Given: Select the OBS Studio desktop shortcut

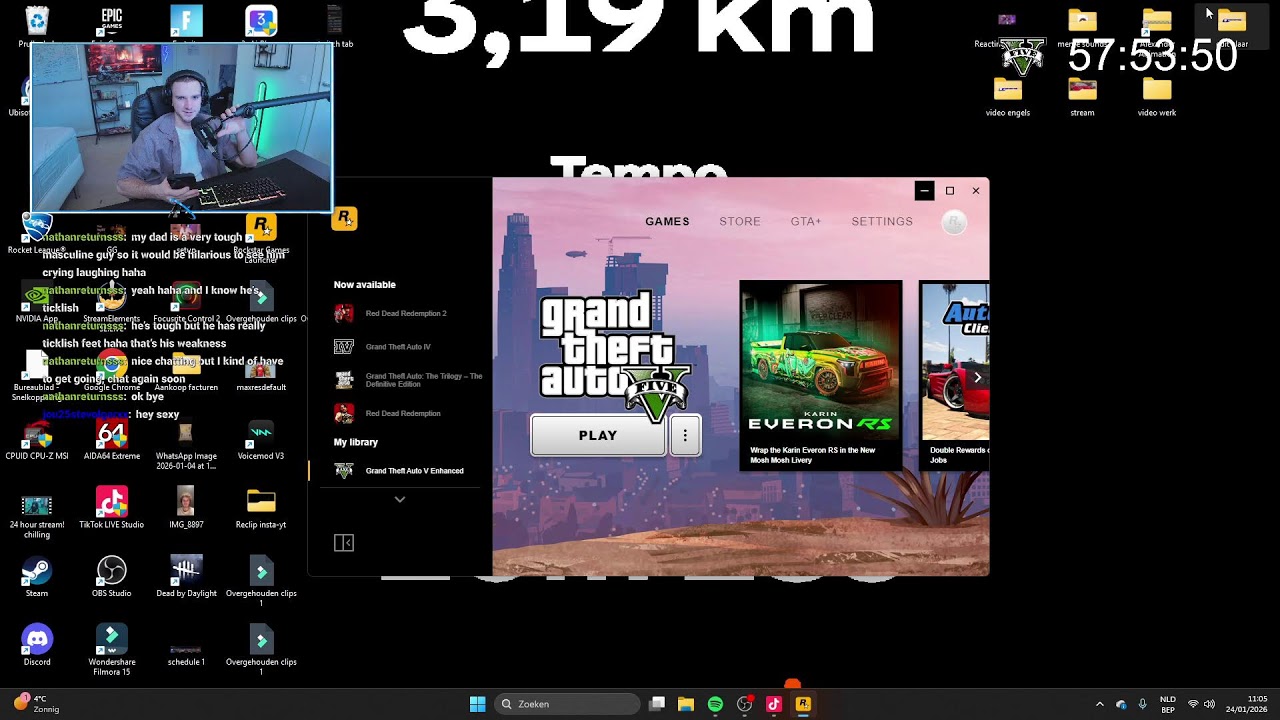Looking at the screenshot, I should pos(111,577).
